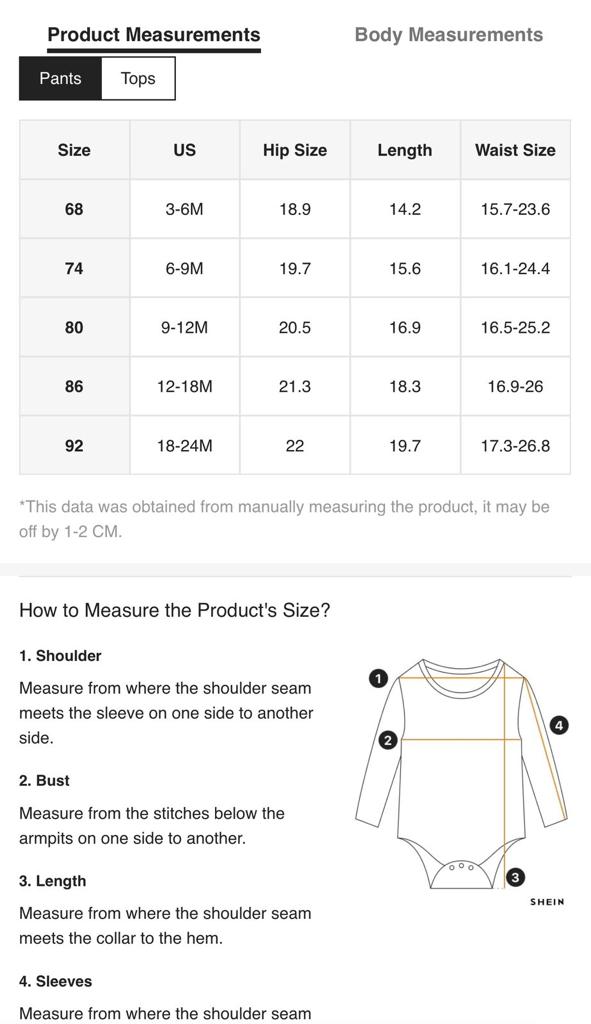Image resolution: width=591 pixels, height=1024 pixels.
Task: Click marker 4 beside the sleeve
Action: click(559, 724)
